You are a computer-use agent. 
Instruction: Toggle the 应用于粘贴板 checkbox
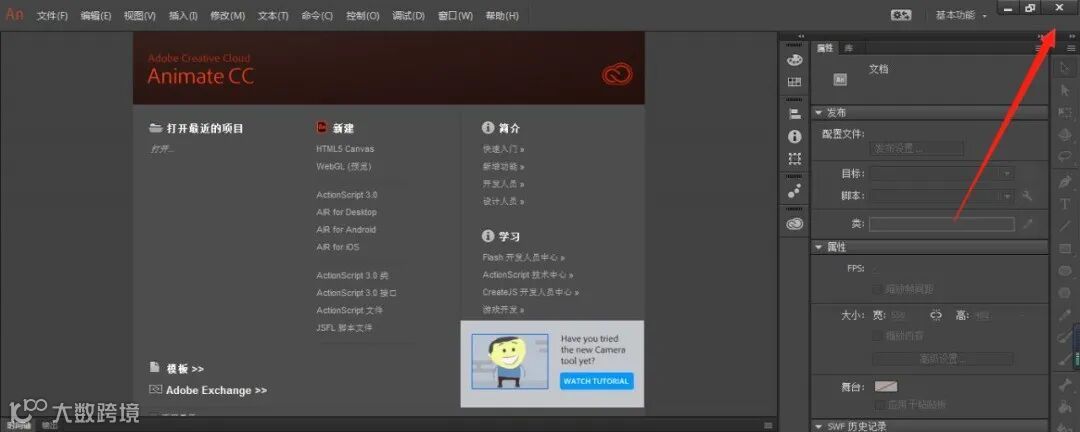[879, 404]
